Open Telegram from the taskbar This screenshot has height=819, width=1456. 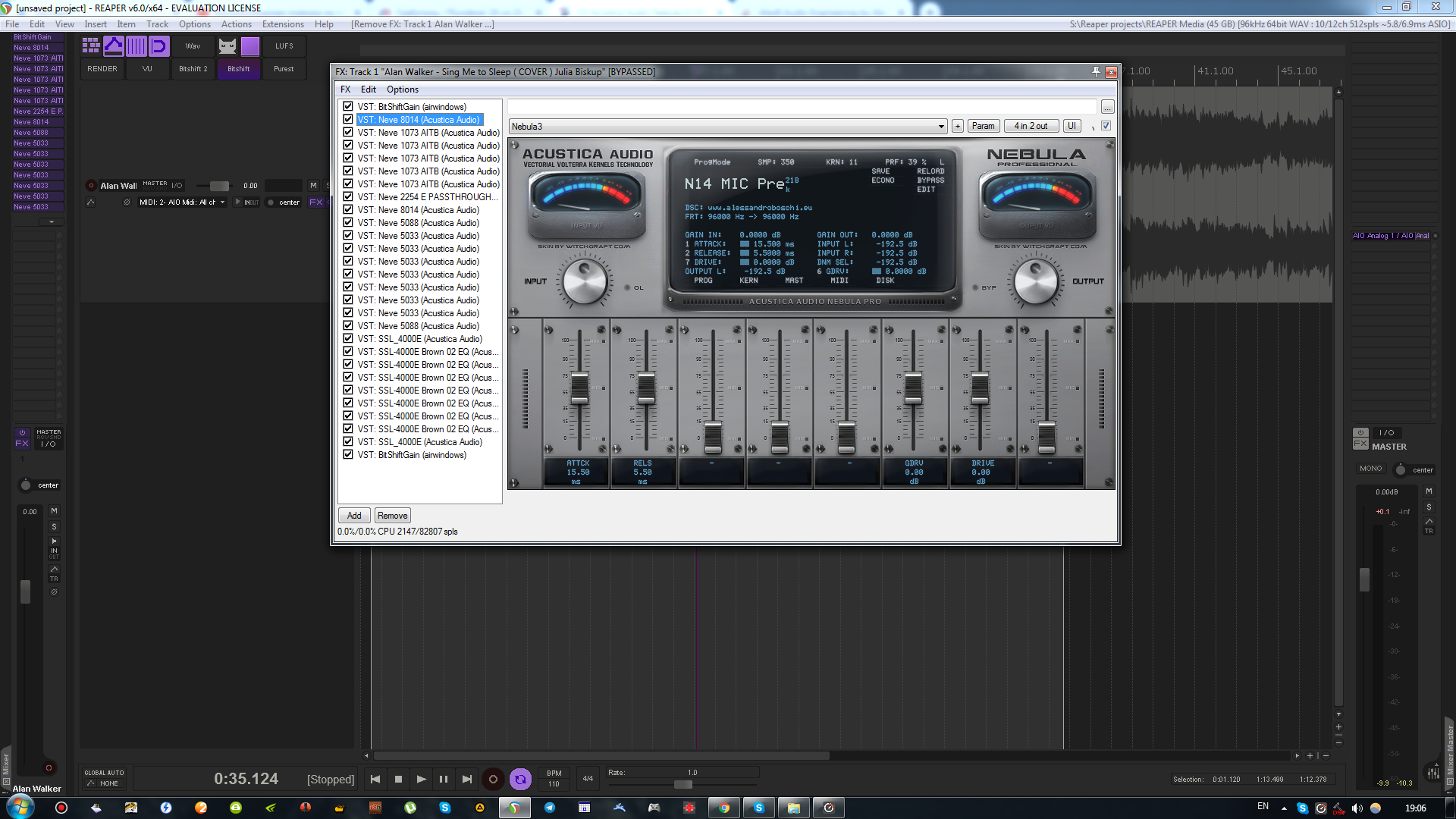(x=550, y=808)
